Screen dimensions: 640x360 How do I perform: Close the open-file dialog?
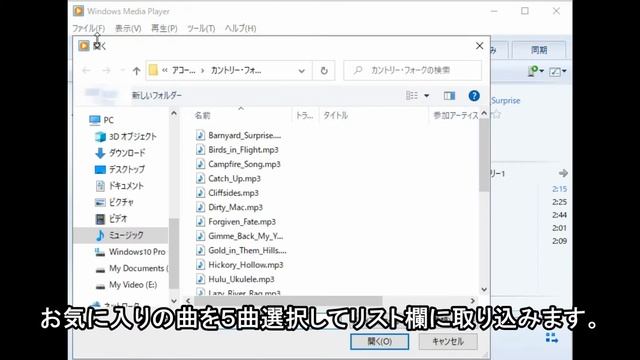coord(480,46)
